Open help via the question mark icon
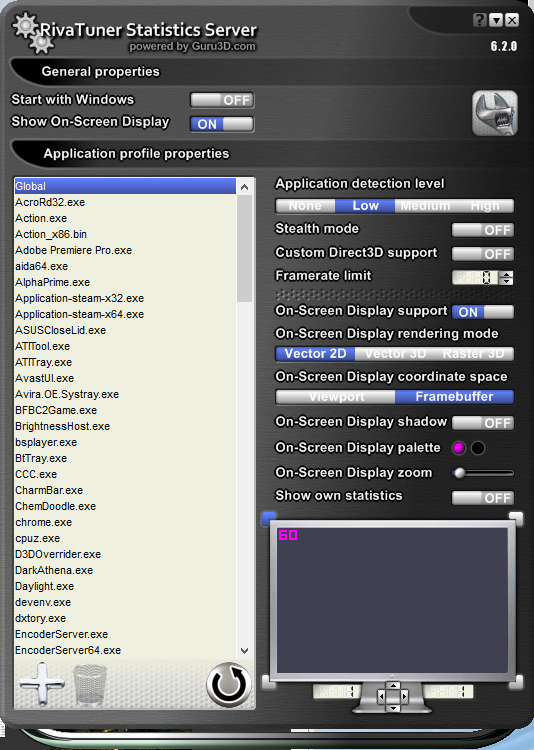The image size is (534, 750). 479,20
